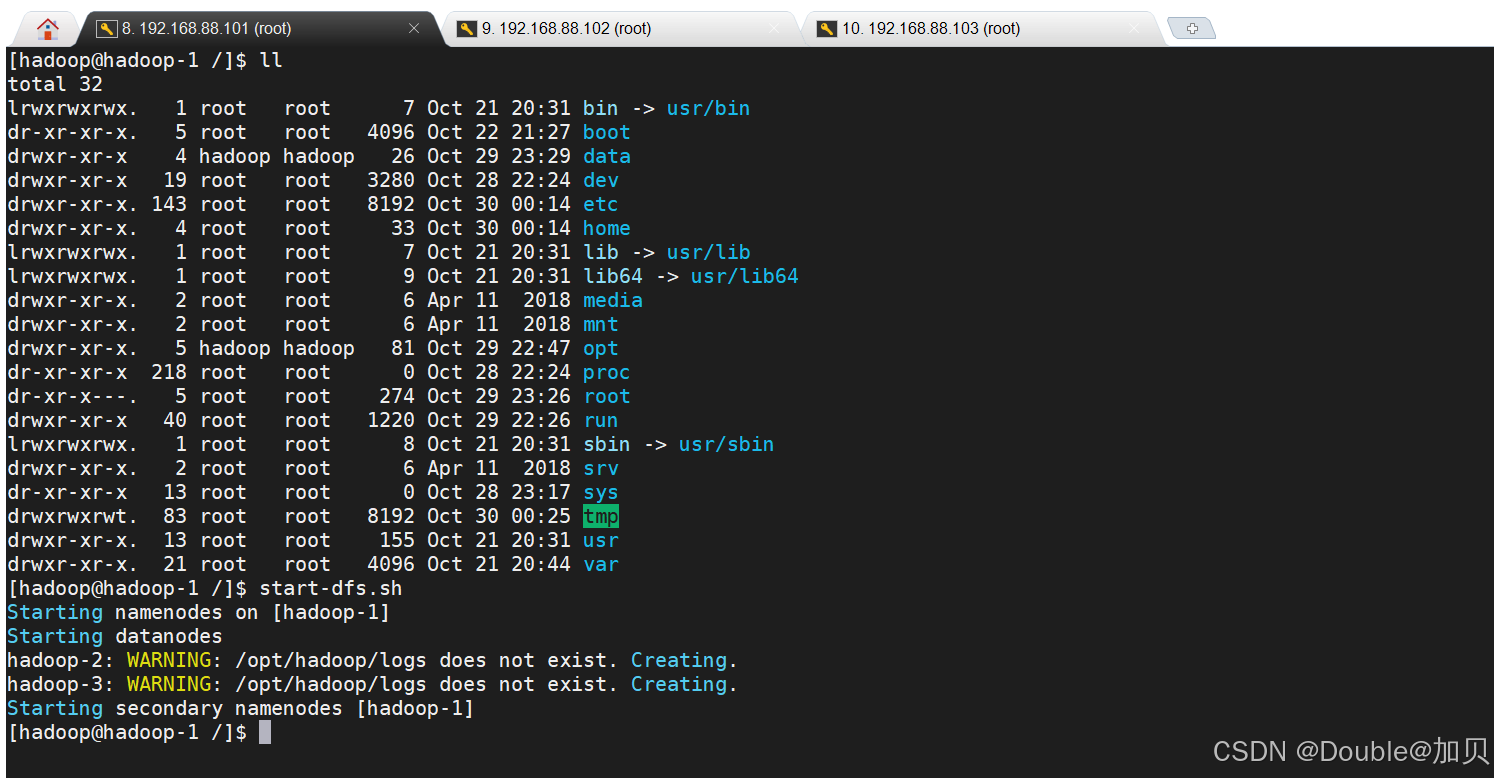Click the 'proc' directory name
The image size is (1494, 778).
[x=607, y=372]
